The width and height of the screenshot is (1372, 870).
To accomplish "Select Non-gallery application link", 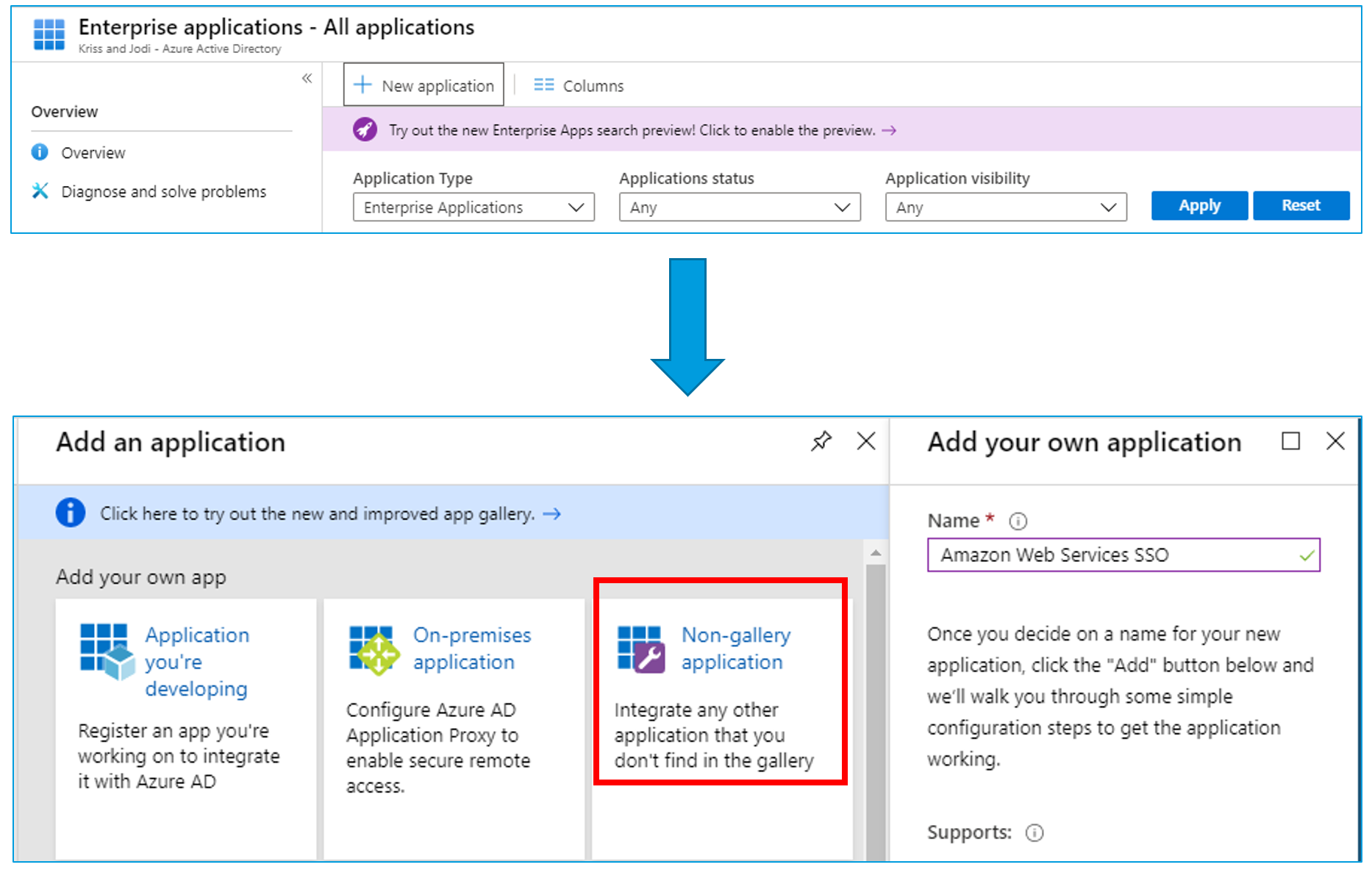I will (x=736, y=649).
